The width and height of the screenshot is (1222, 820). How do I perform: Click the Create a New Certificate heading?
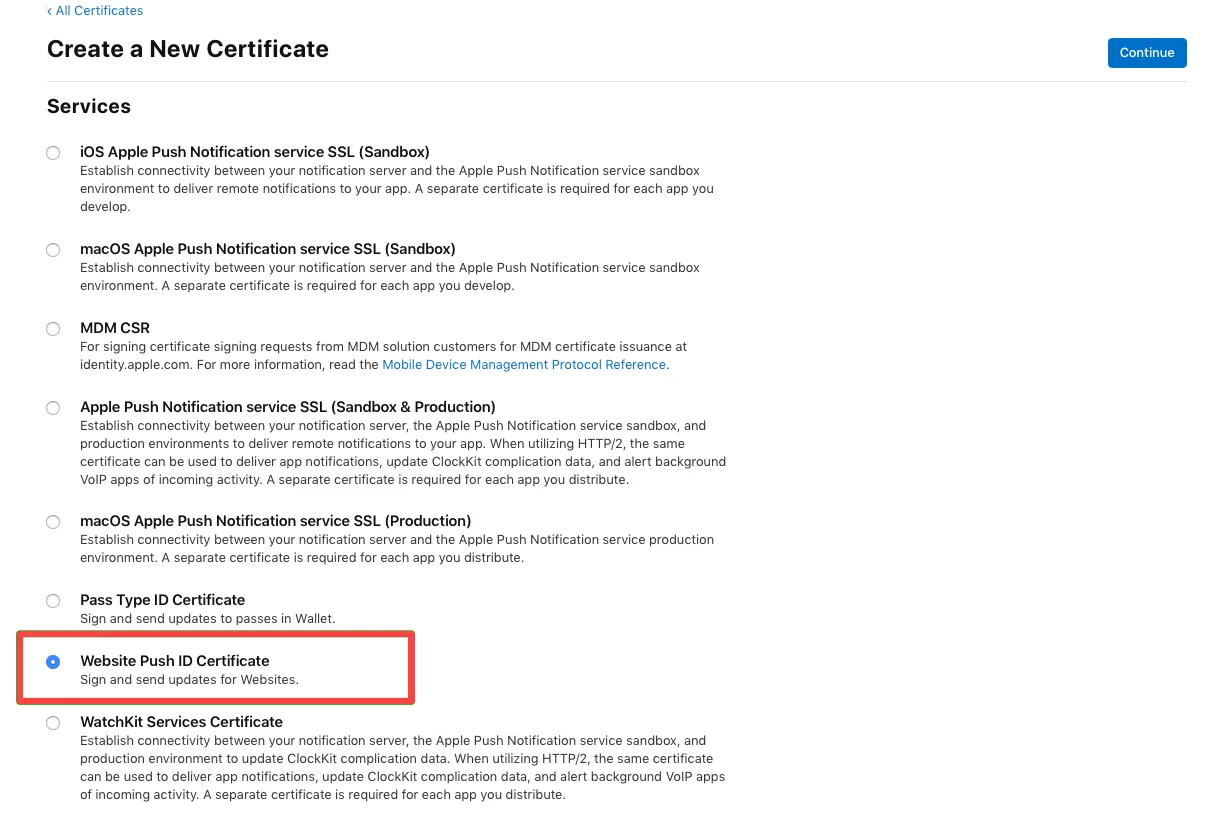tap(187, 48)
